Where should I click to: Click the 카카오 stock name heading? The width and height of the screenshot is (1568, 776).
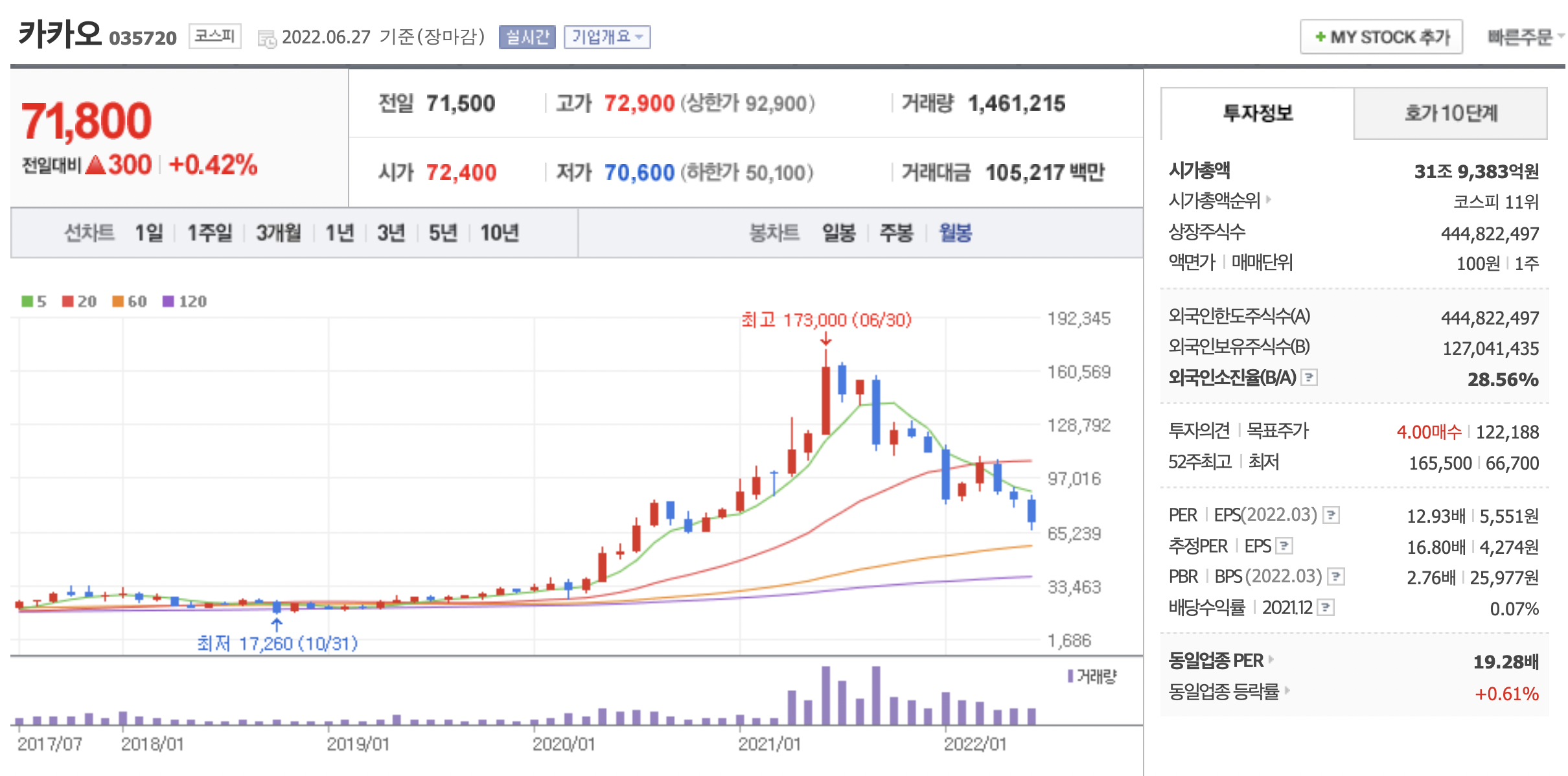pos(60,33)
